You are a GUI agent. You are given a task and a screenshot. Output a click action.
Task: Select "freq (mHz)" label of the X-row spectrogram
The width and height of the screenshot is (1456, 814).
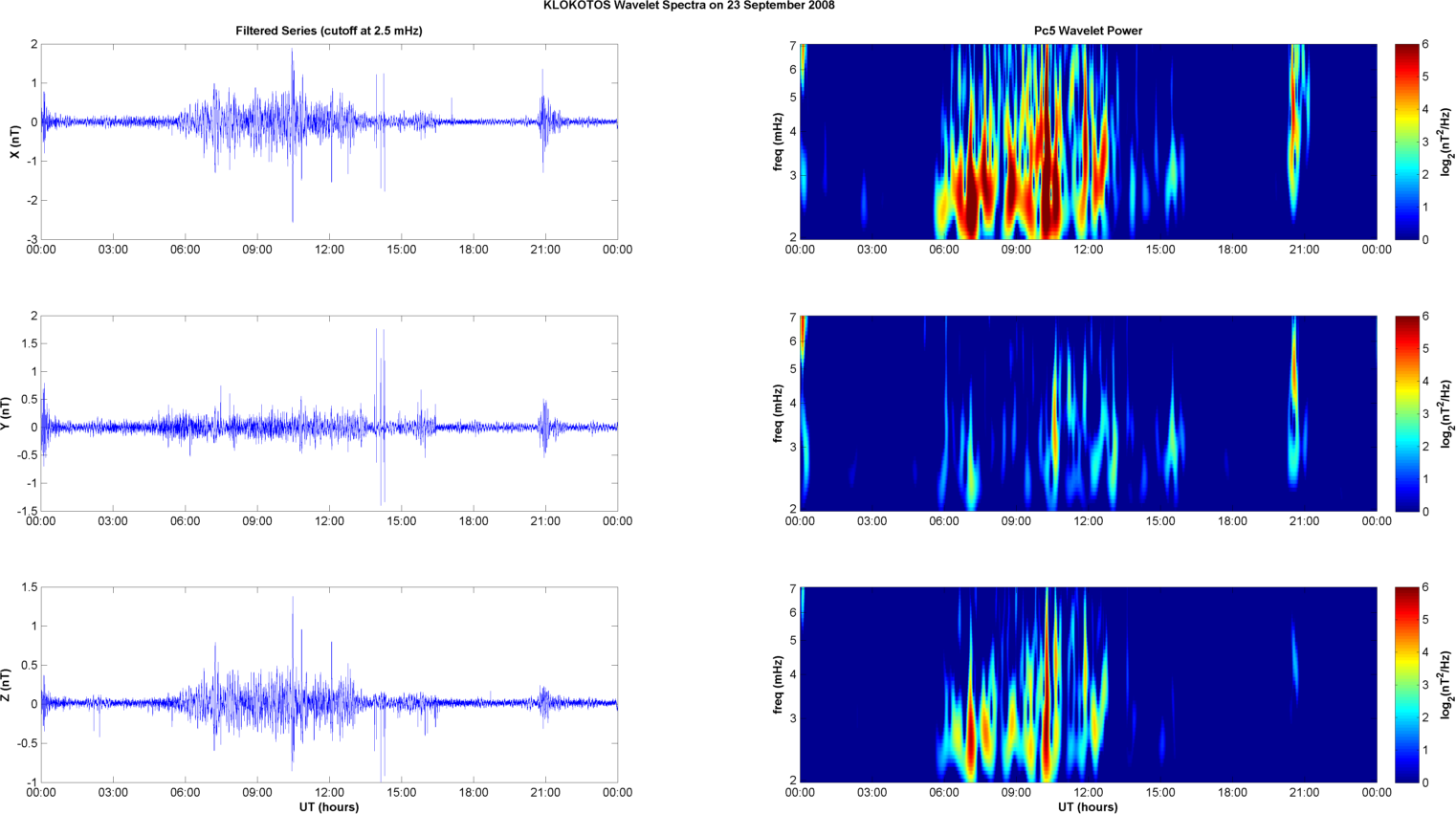779,142
